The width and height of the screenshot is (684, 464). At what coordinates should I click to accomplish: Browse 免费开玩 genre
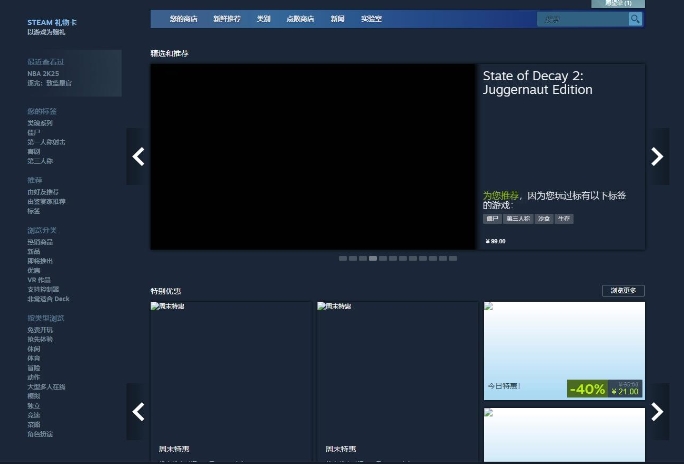(40, 330)
